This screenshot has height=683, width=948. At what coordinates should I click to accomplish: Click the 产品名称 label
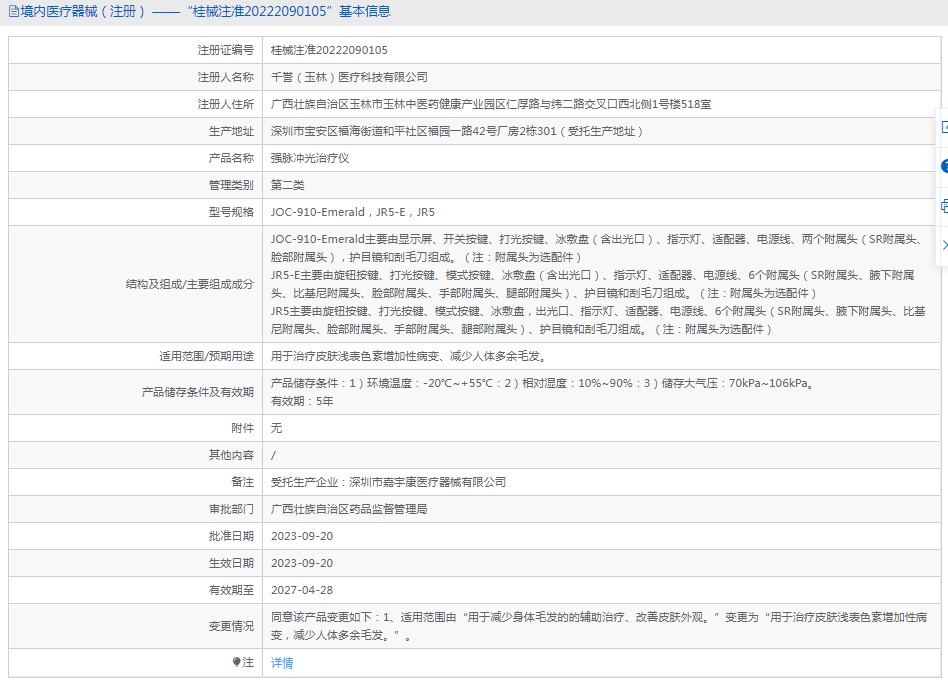tap(231, 158)
